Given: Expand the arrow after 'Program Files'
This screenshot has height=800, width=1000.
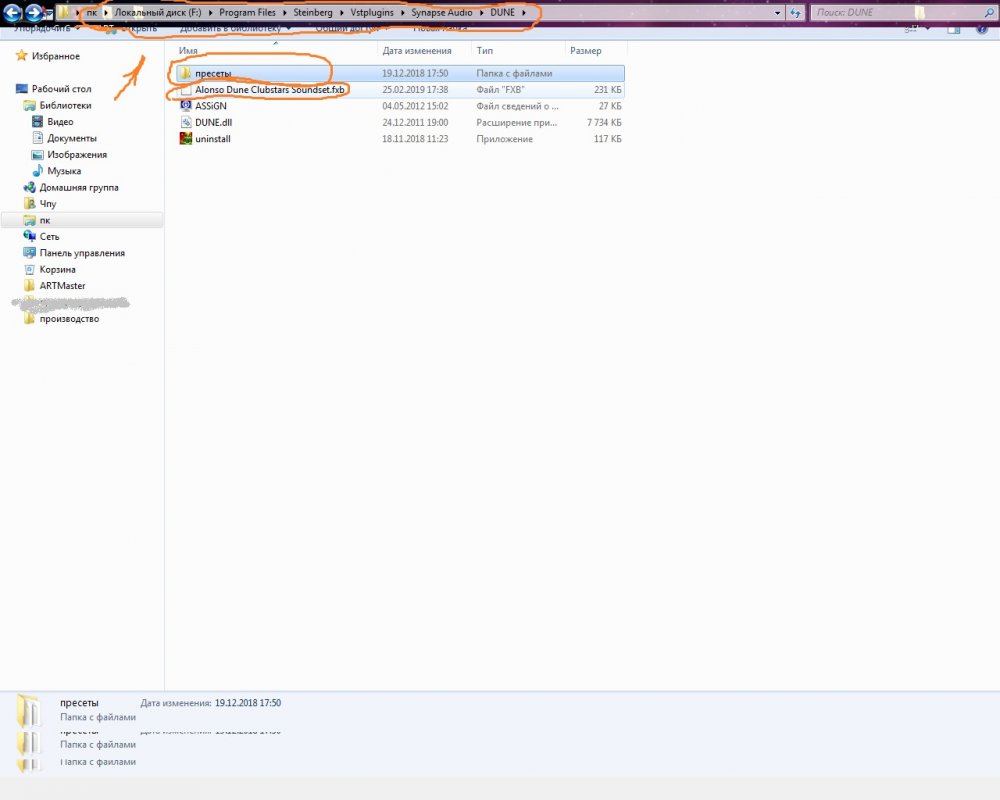Looking at the screenshot, I should click(284, 13).
